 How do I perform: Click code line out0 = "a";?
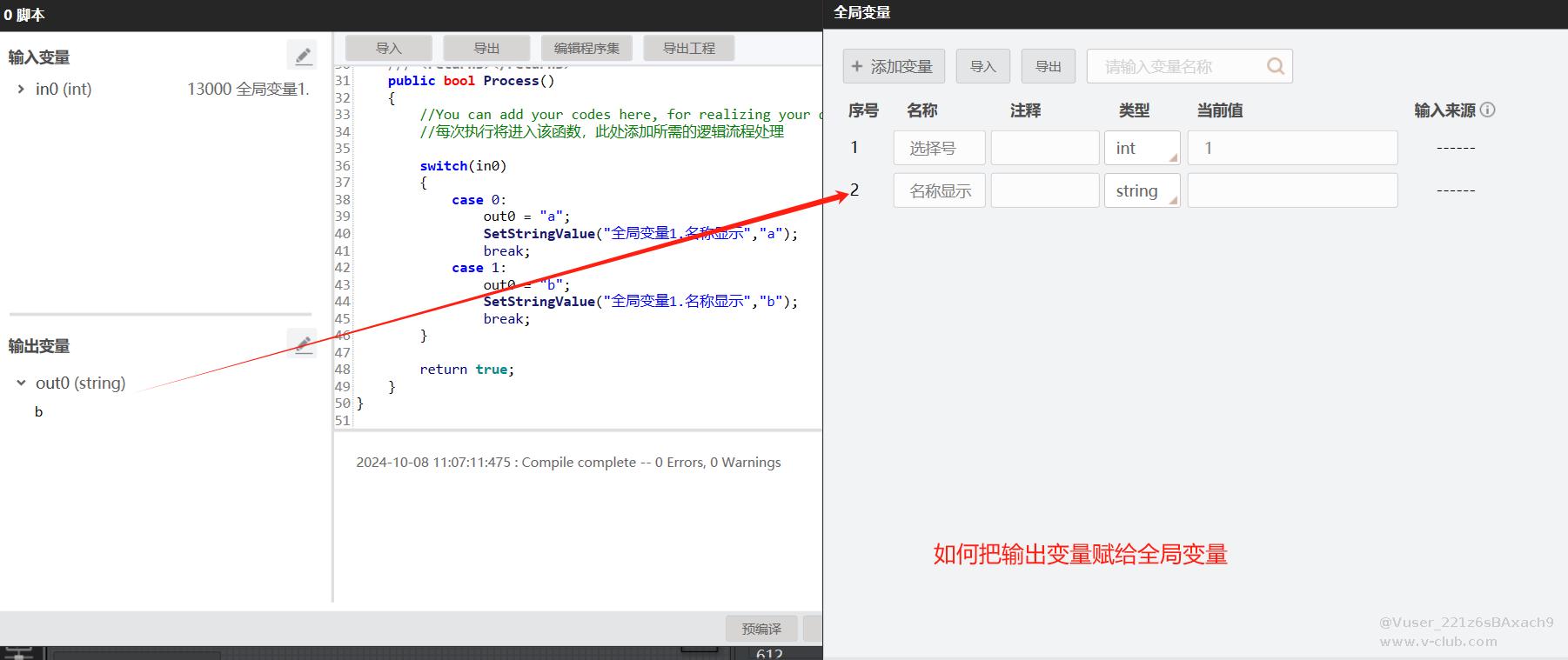point(527,217)
